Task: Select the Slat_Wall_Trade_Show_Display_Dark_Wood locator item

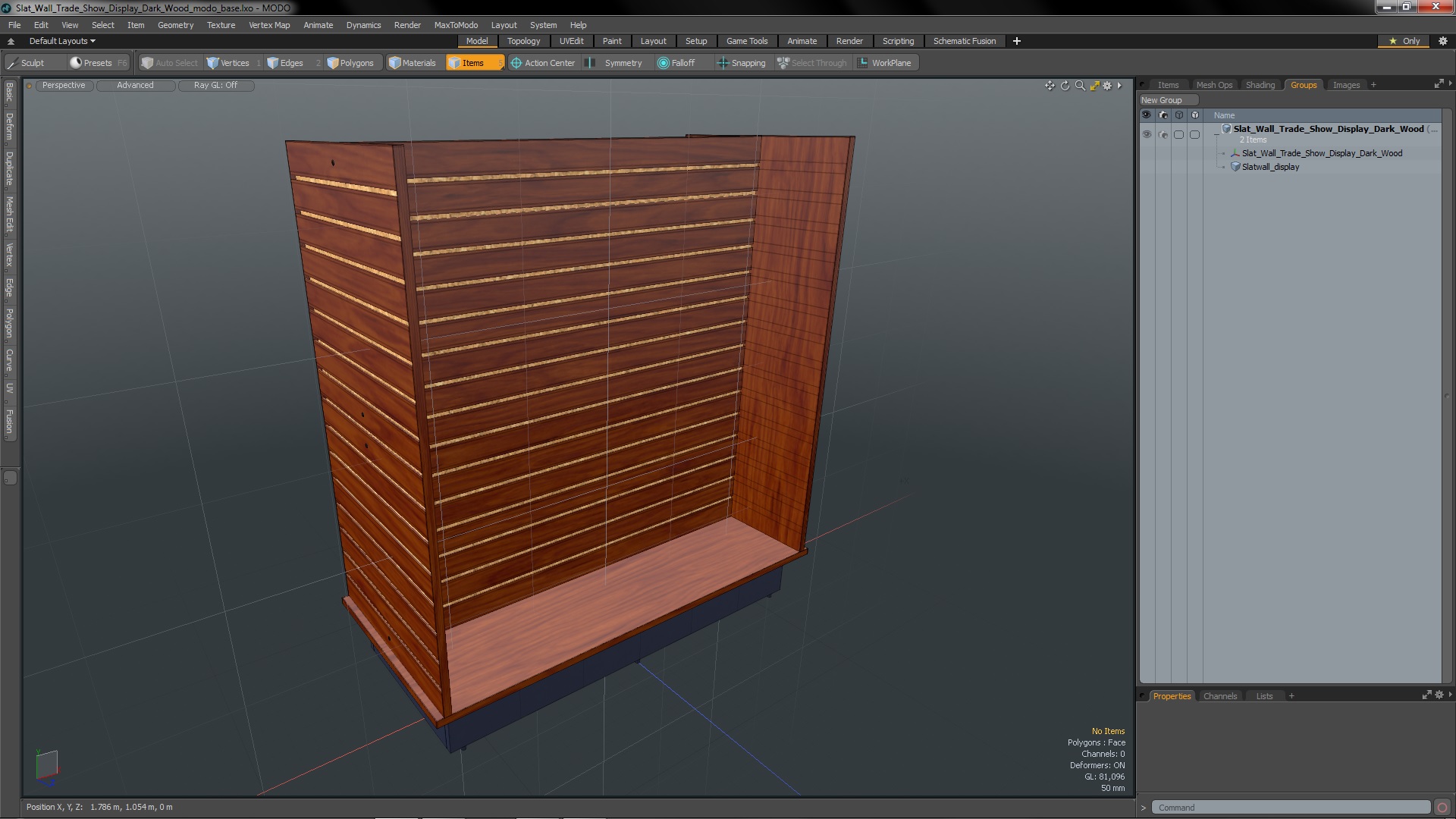Action: [1322, 153]
